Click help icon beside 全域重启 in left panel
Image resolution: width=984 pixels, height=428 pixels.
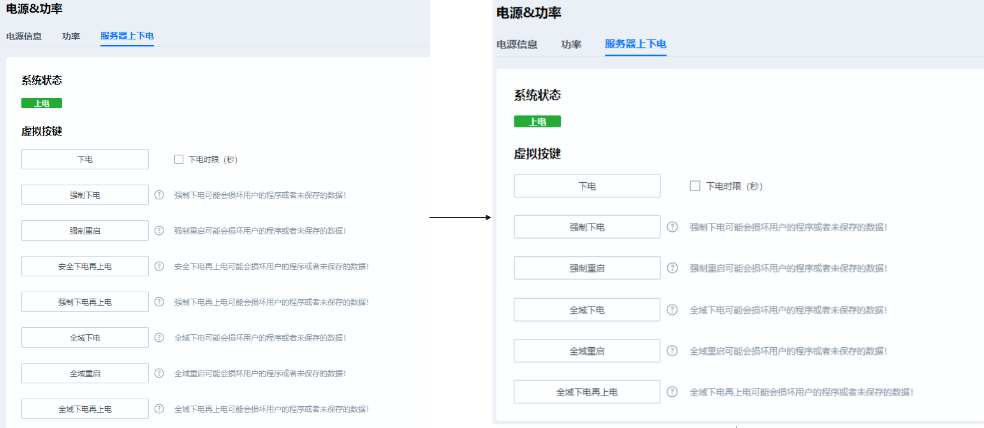[159, 373]
